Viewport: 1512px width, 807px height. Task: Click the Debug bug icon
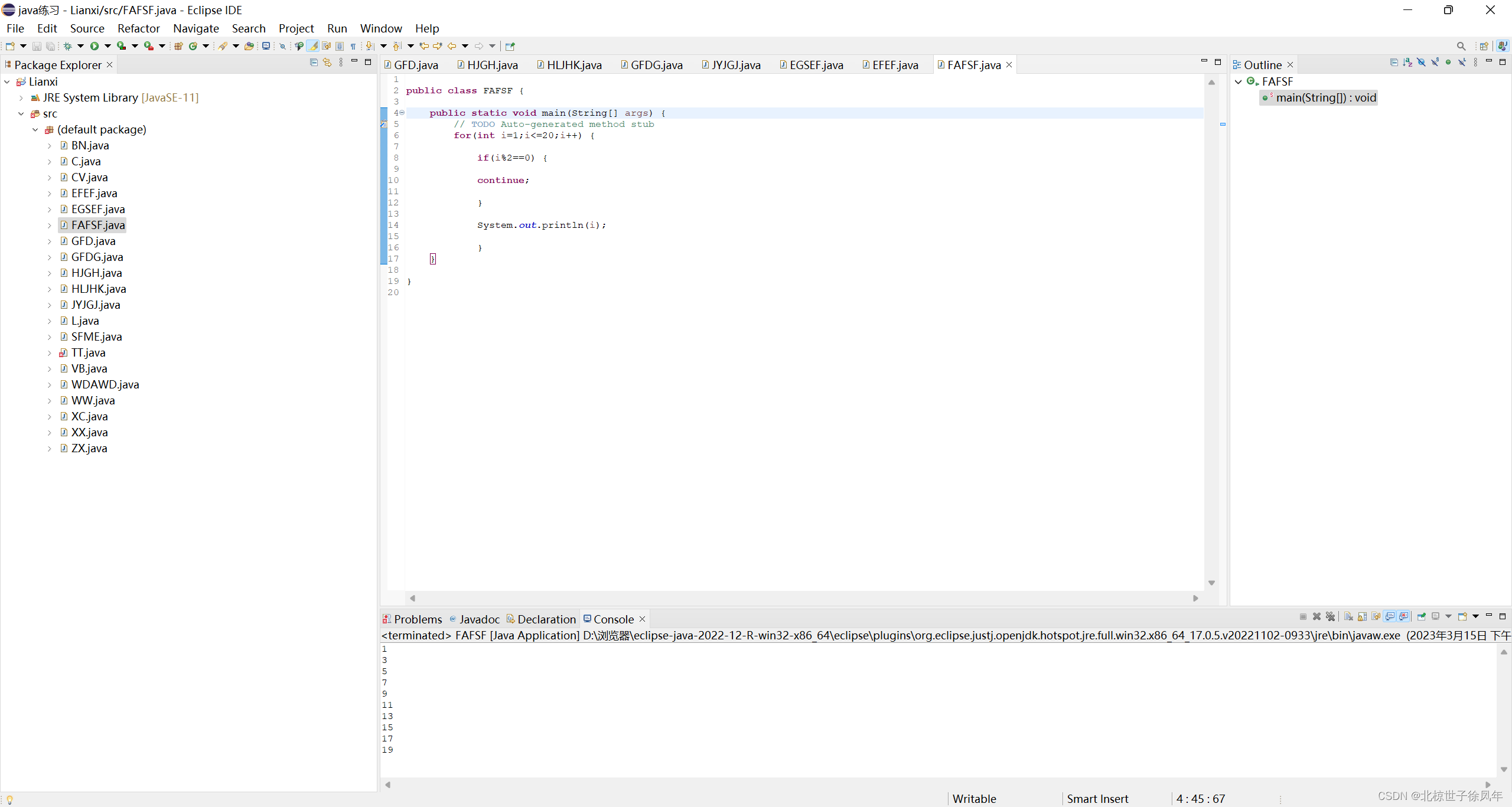[68, 46]
